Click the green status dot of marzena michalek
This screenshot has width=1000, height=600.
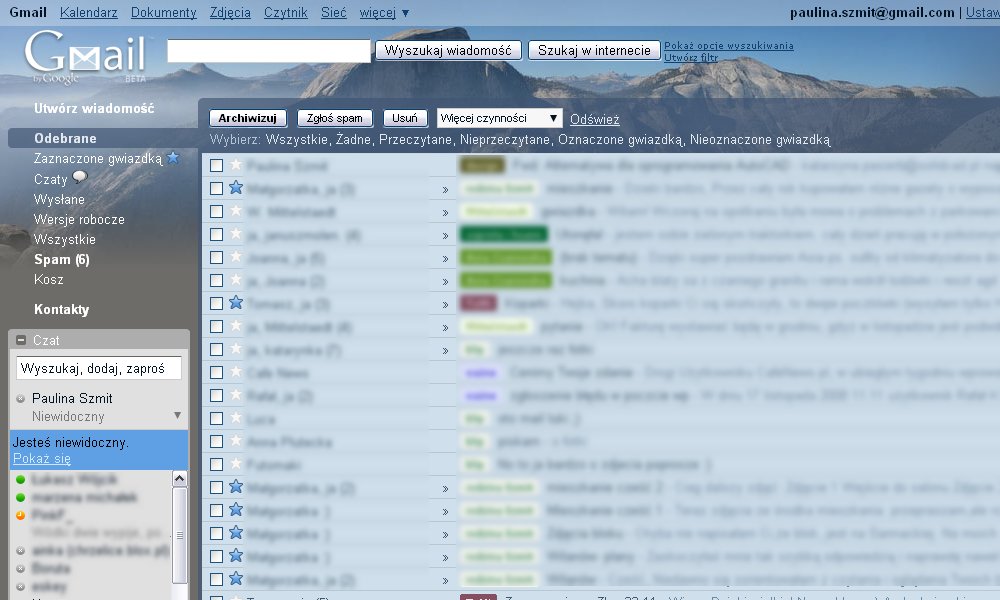20,497
